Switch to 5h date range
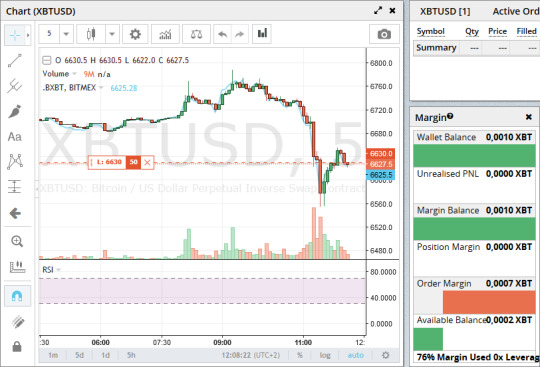540x367 pixels. 131,355
